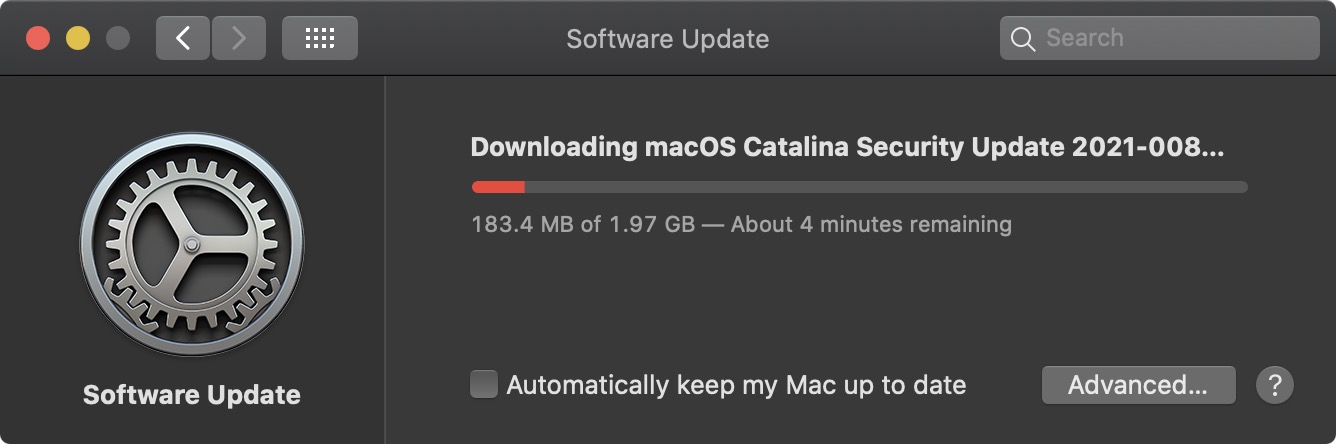1336x444 pixels.
Task: Click the back arrow in toolbar
Action: click(182, 39)
